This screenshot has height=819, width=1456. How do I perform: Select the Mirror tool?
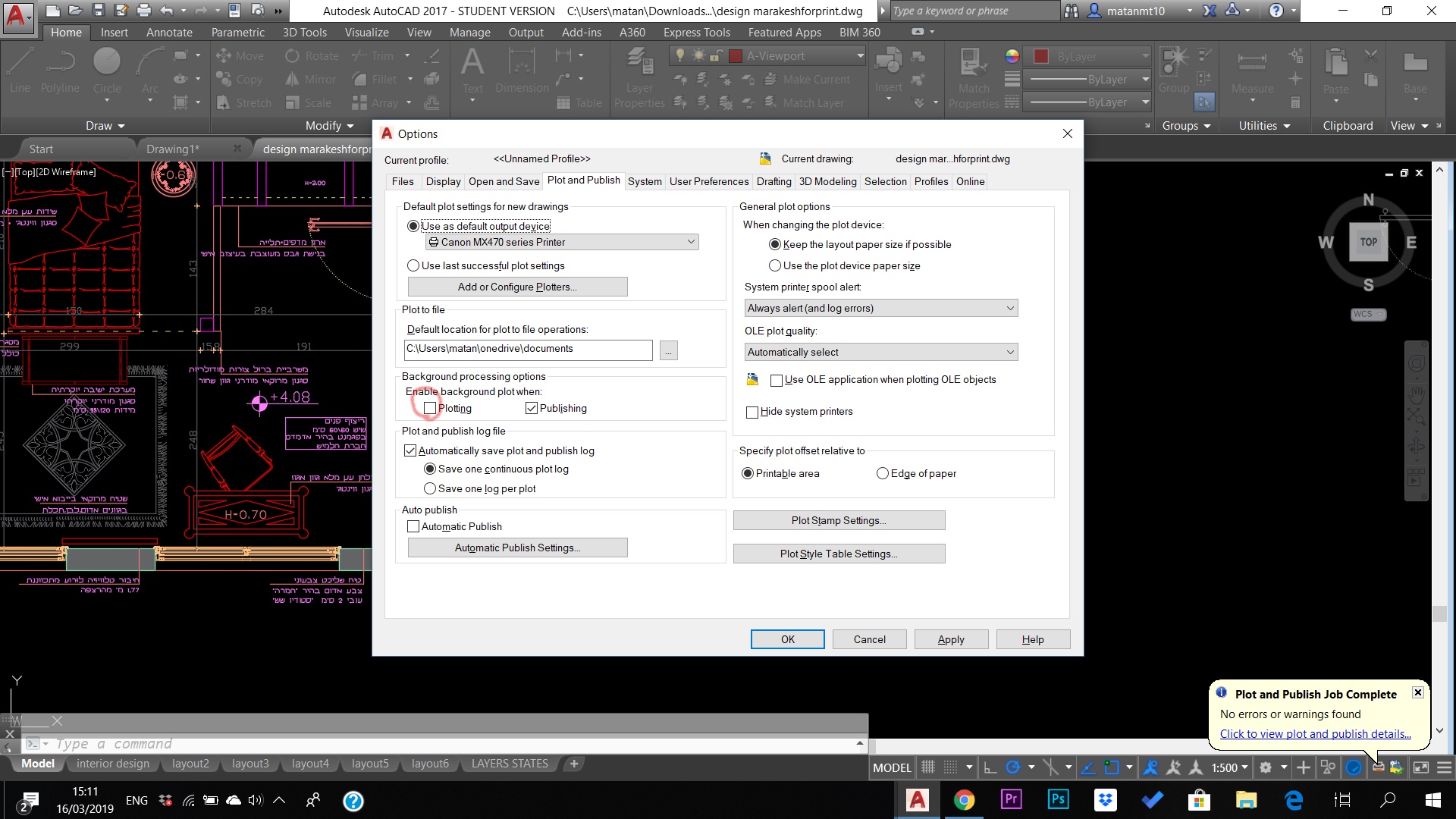(x=309, y=79)
